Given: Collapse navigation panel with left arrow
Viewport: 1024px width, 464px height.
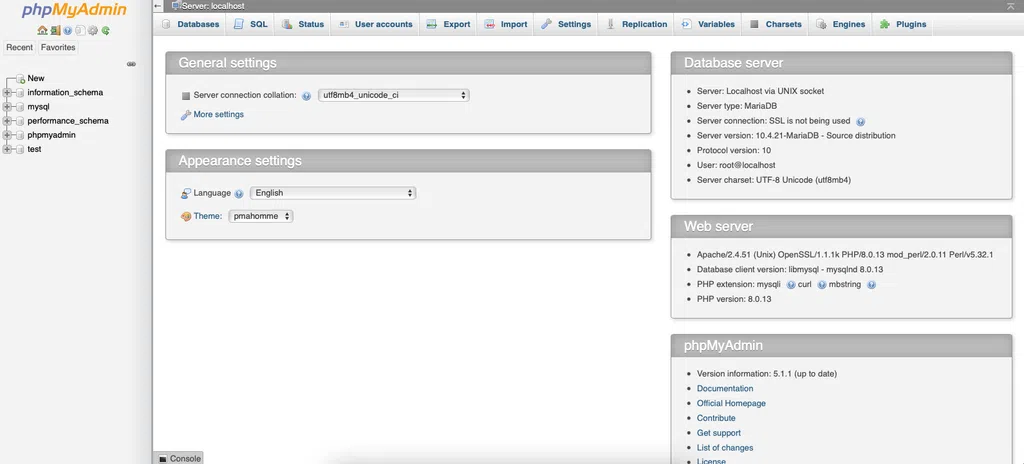Looking at the screenshot, I should [x=157, y=6].
